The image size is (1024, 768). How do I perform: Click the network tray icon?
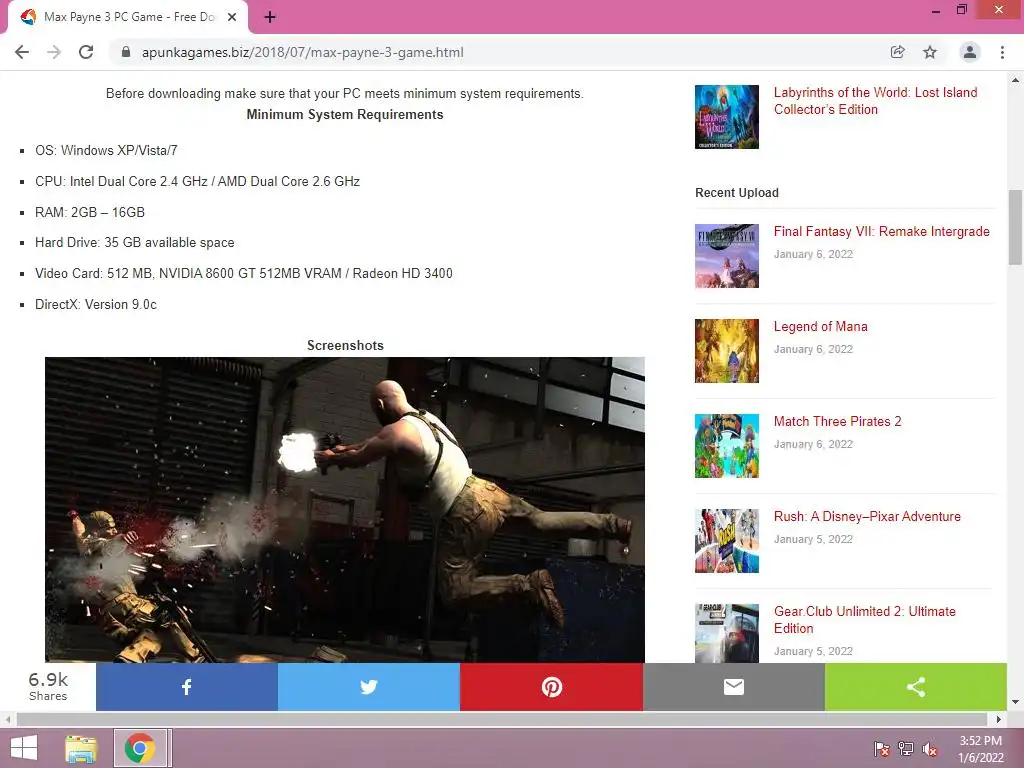[906, 749]
